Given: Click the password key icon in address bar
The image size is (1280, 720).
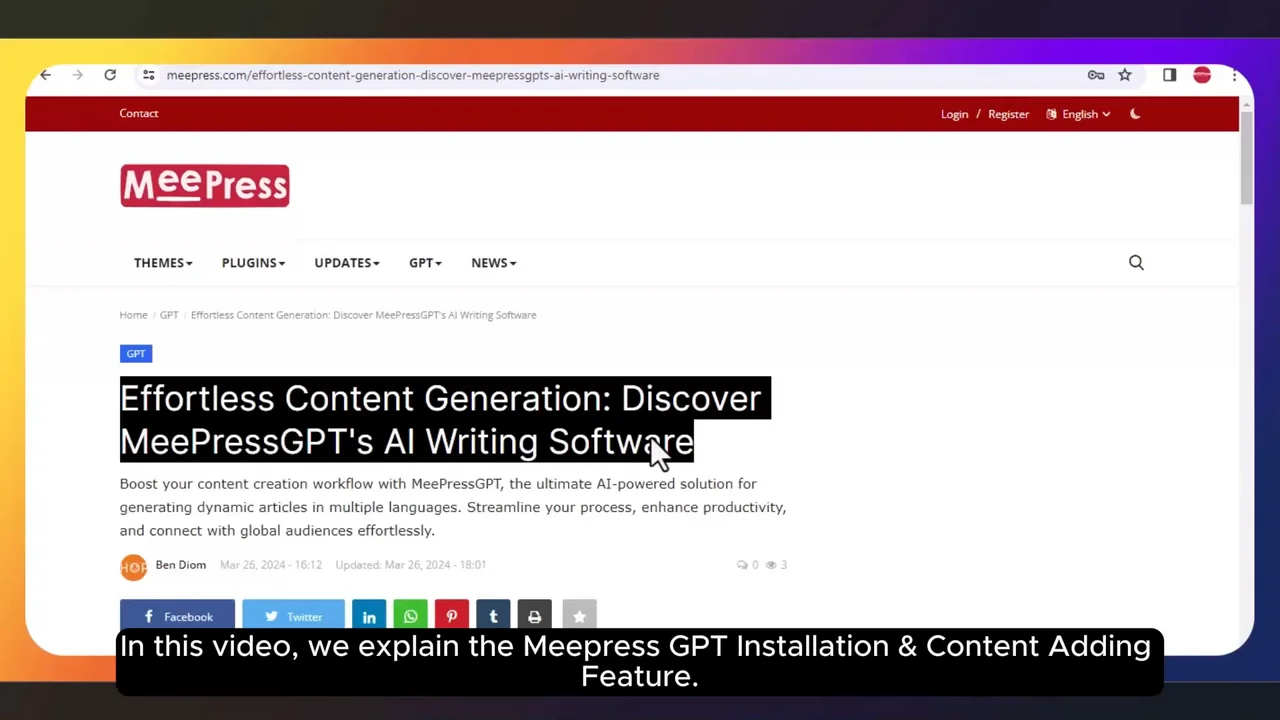Looking at the screenshot, I should (1096, 75).
